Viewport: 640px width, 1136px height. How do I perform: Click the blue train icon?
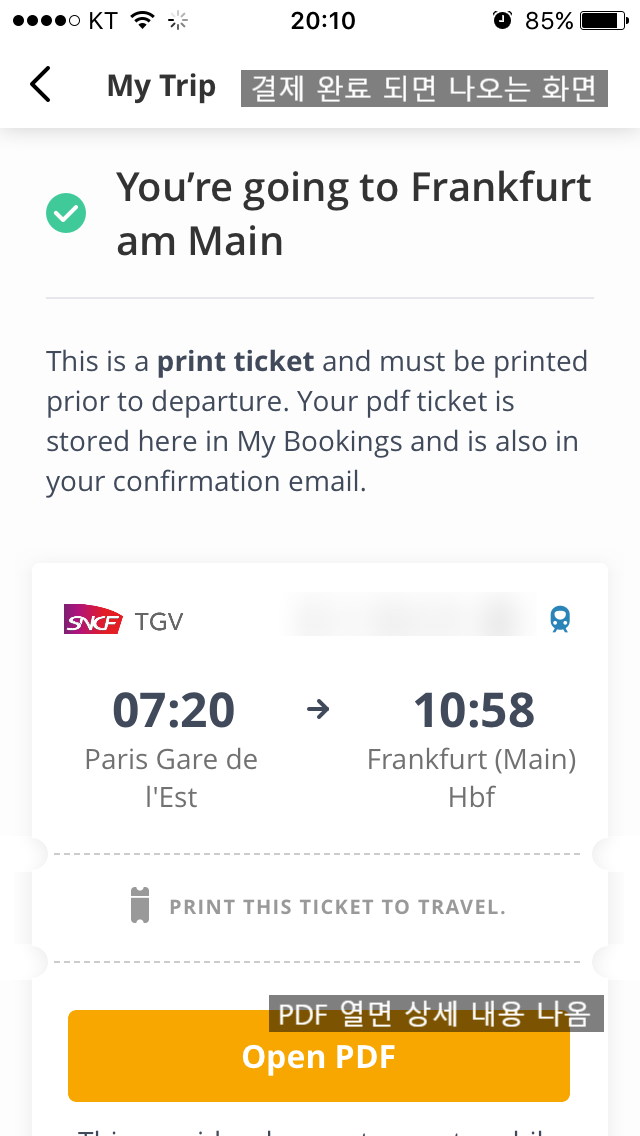point(561,620)
